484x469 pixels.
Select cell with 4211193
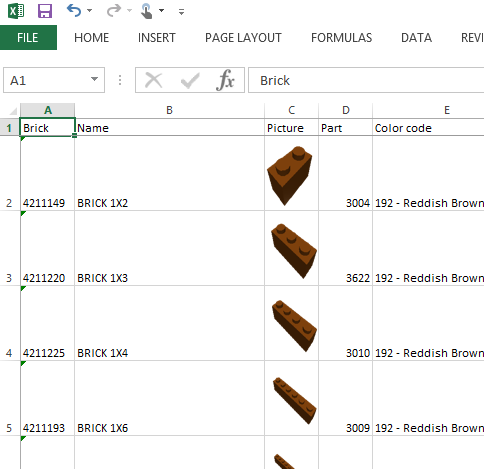coord(48,398)
